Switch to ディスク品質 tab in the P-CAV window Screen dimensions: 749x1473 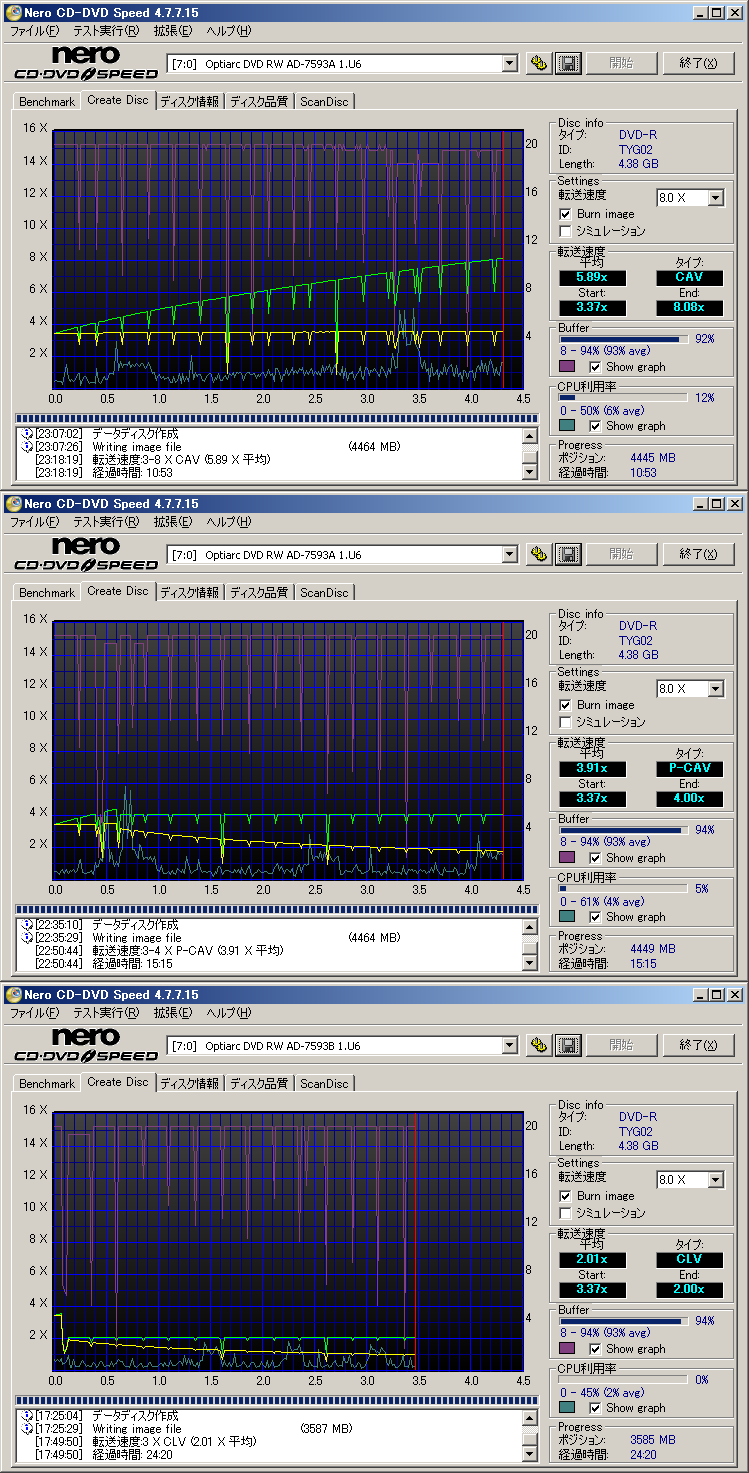(x=259, y=593)
